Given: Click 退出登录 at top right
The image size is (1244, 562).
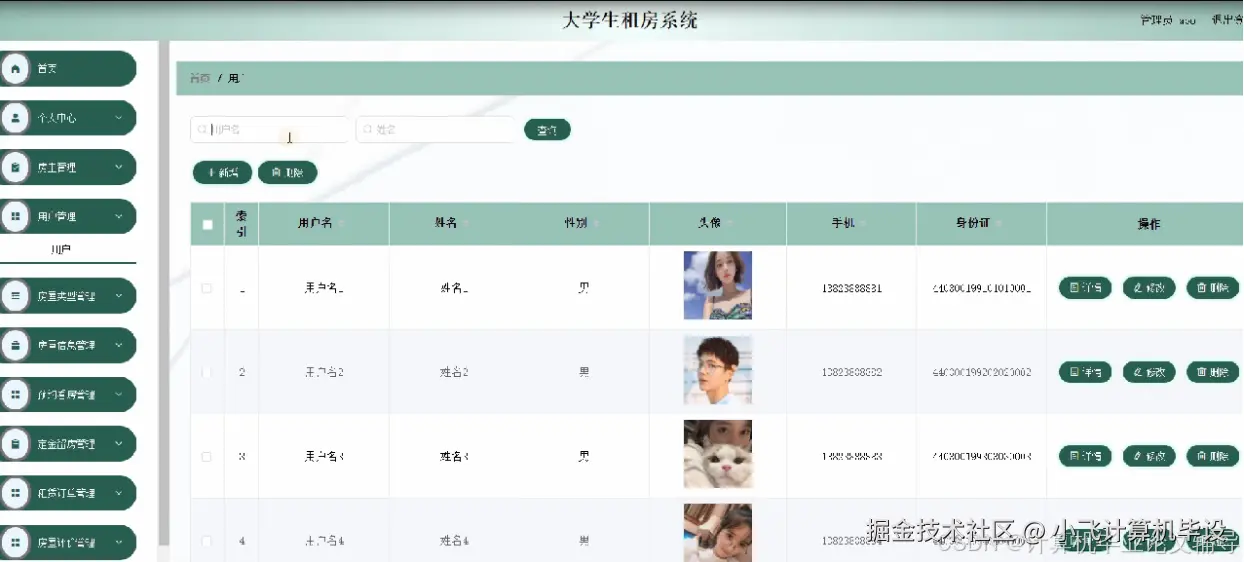Looking at the screenshot, I should click(1227, 20).
